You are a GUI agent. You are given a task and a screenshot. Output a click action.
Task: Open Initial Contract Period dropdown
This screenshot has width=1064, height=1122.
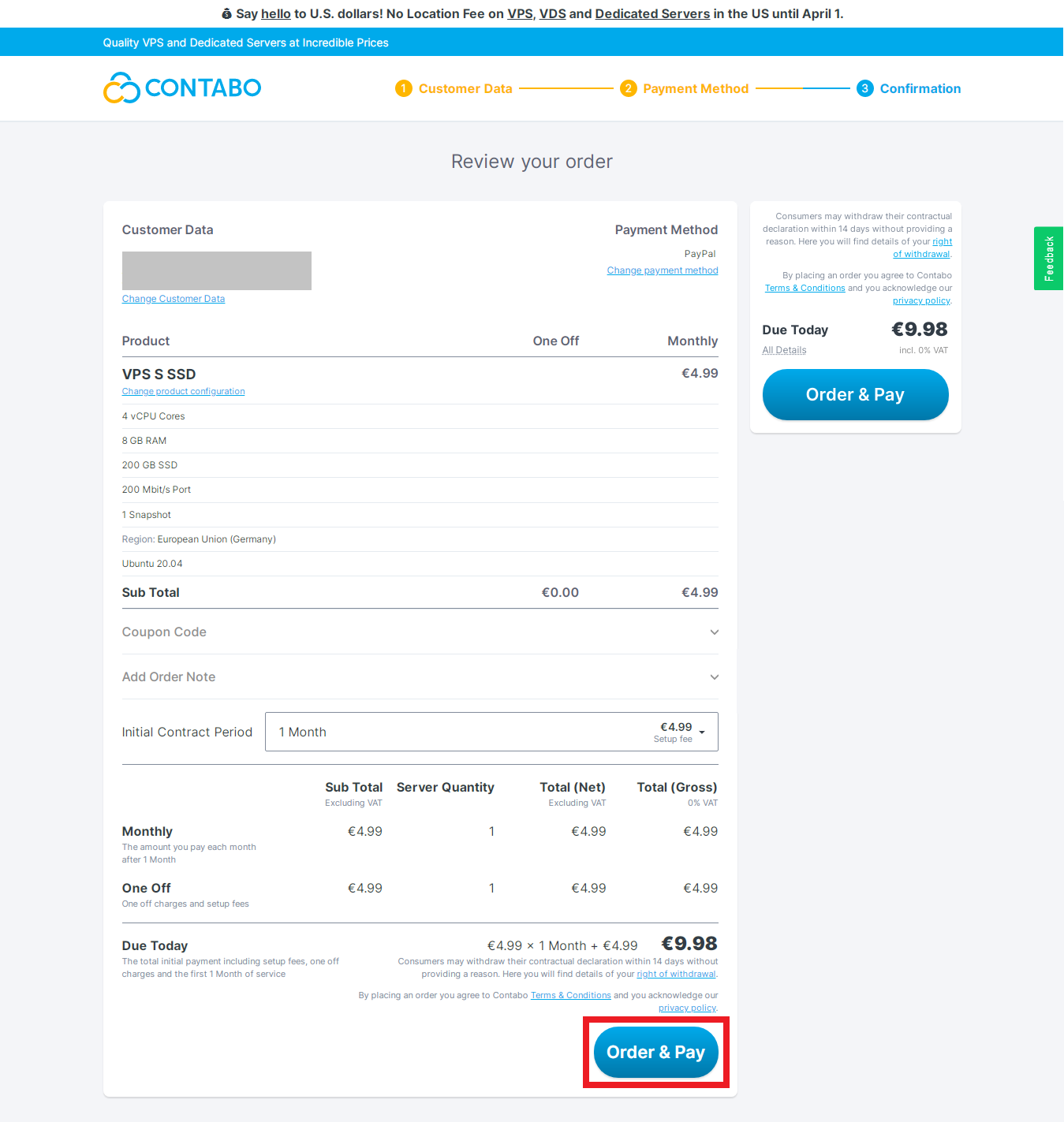[x=491, y=732]
